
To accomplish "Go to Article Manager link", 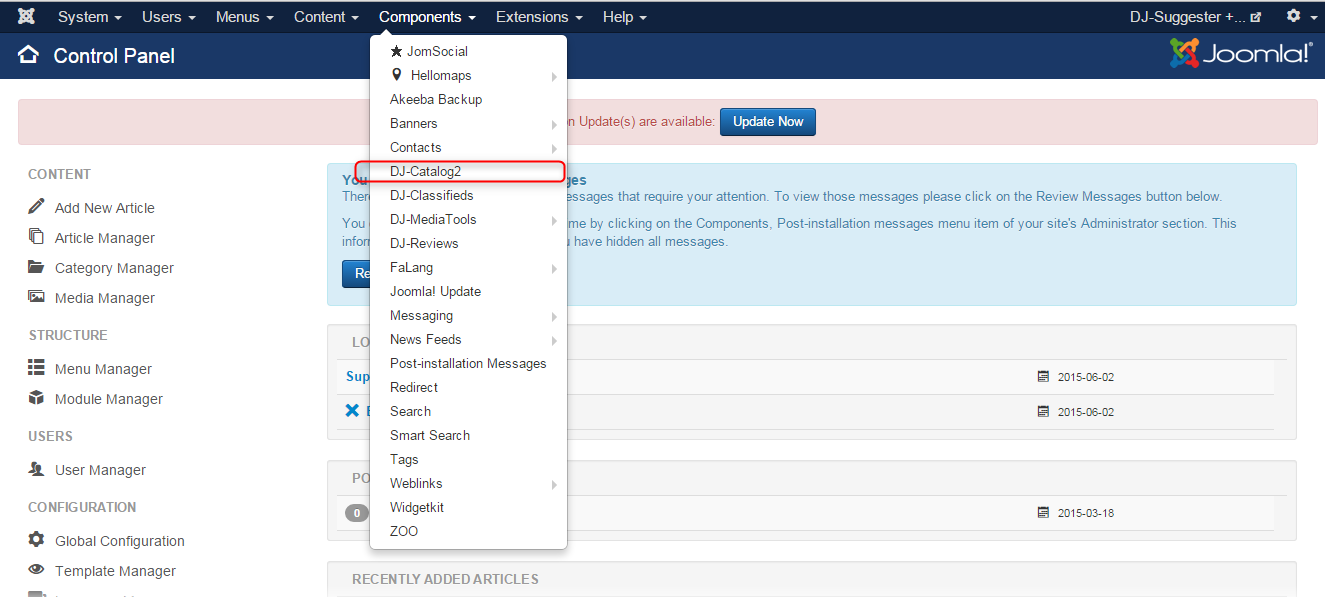I will tap(105, 238).
